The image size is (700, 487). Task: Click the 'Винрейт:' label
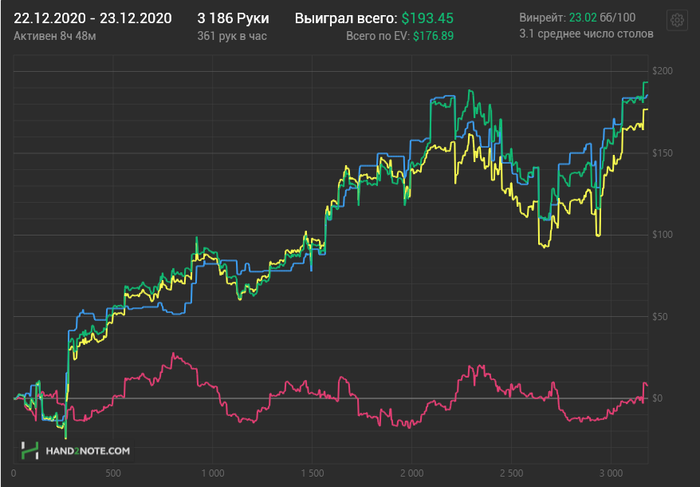click(x=542, y=18)
